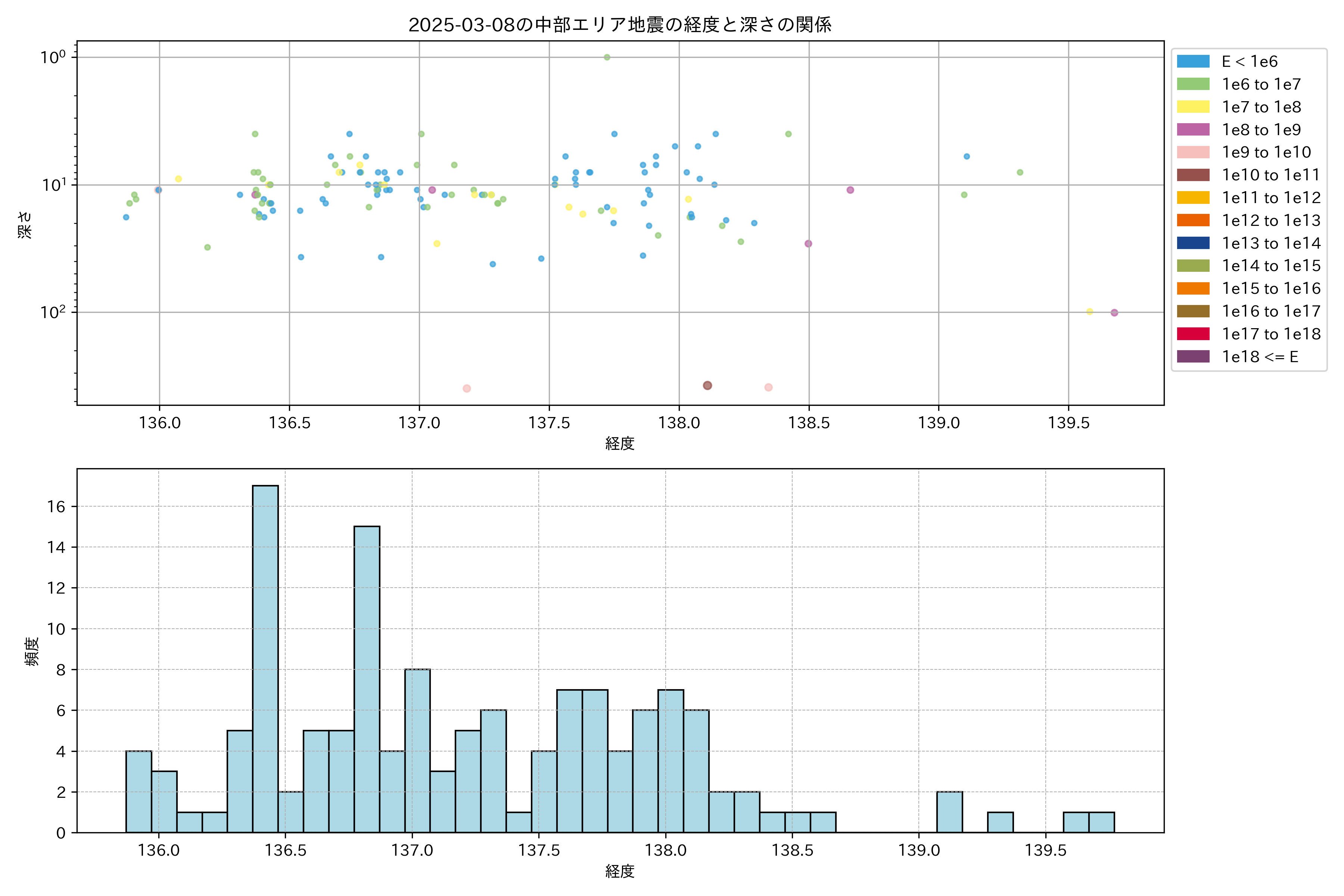Click the navy '1e13 to 1e14' legend swatch

(x=1192, y=243)
